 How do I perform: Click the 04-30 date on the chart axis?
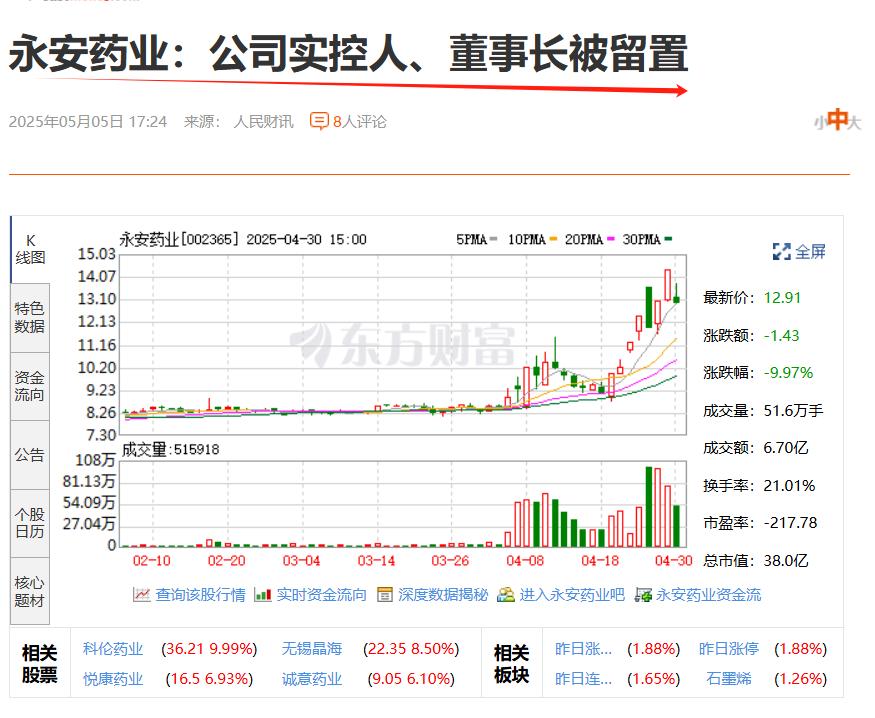click(674, 561)
